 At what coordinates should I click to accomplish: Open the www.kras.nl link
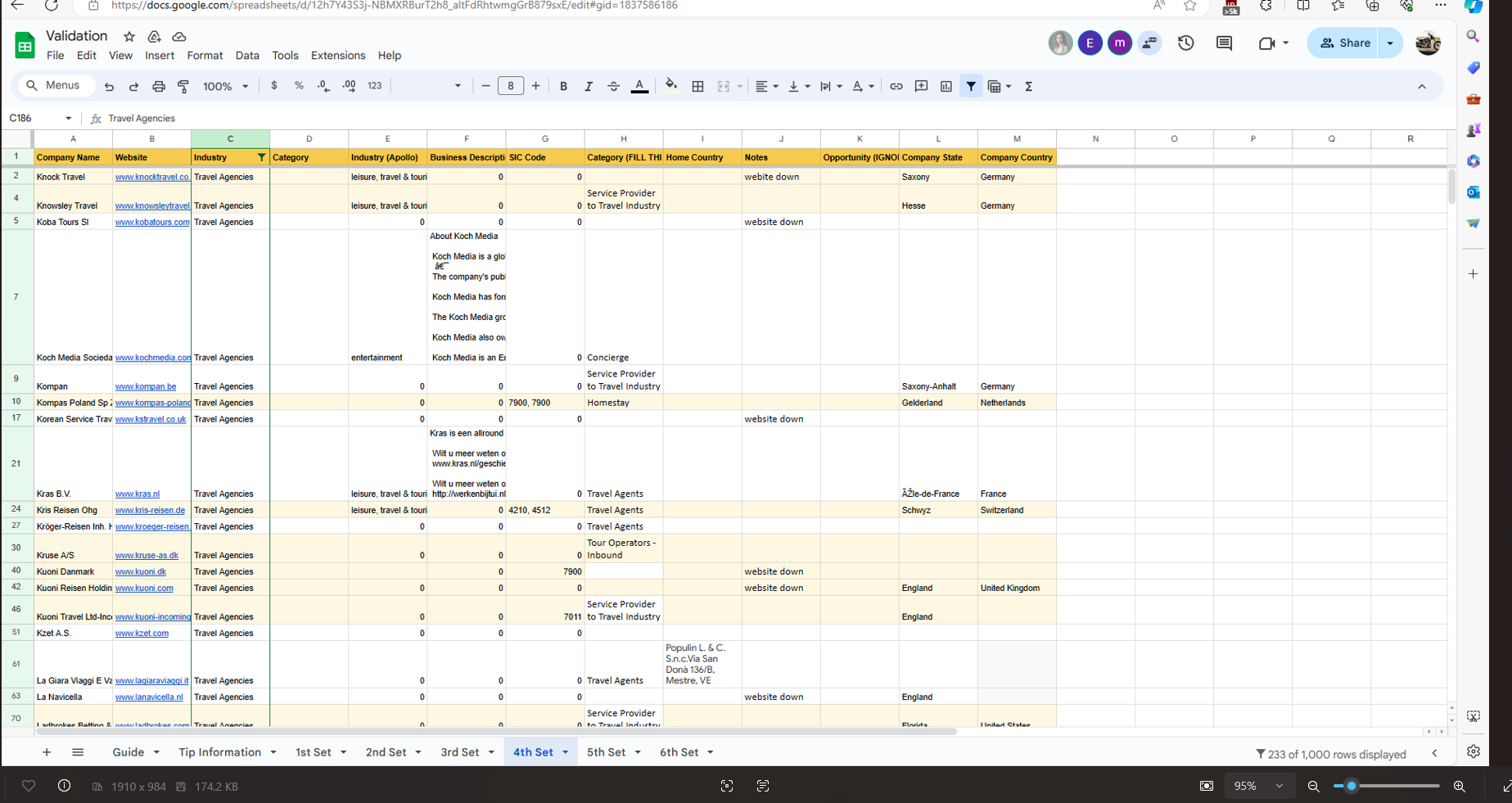click(x=138, y=494)
